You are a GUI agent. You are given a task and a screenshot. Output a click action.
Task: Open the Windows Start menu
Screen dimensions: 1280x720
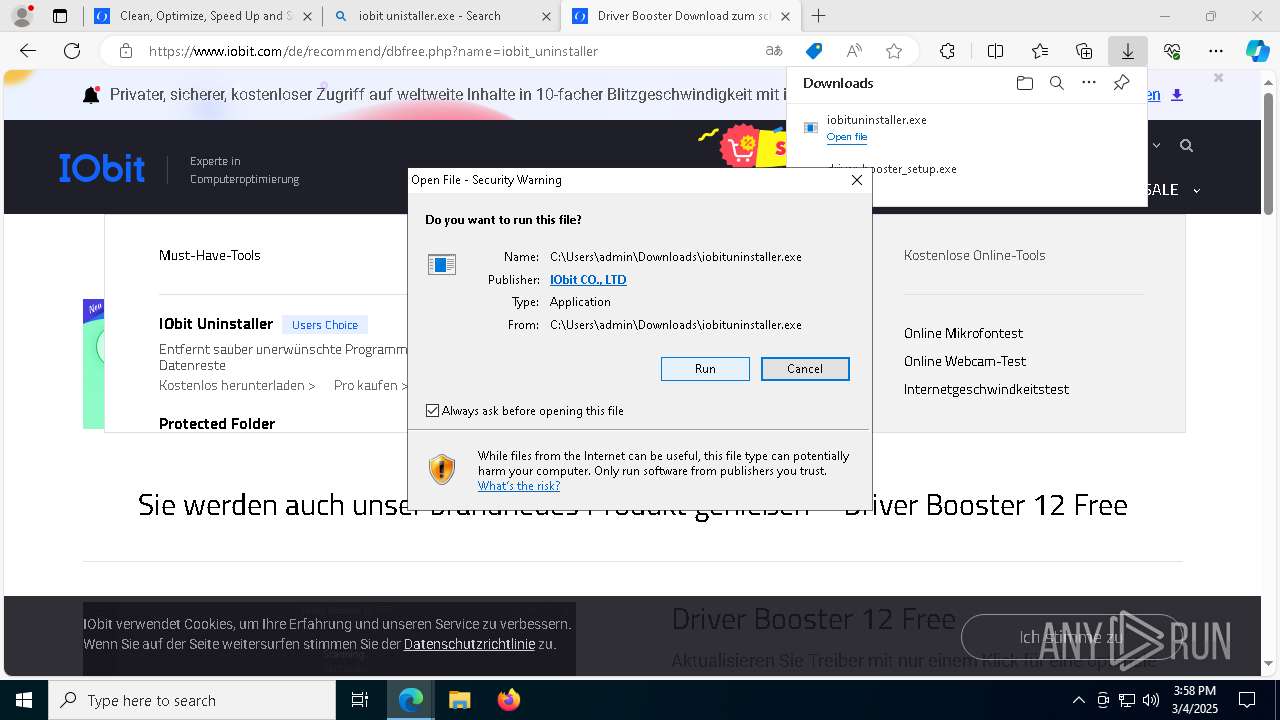click(x=24, y=700)
